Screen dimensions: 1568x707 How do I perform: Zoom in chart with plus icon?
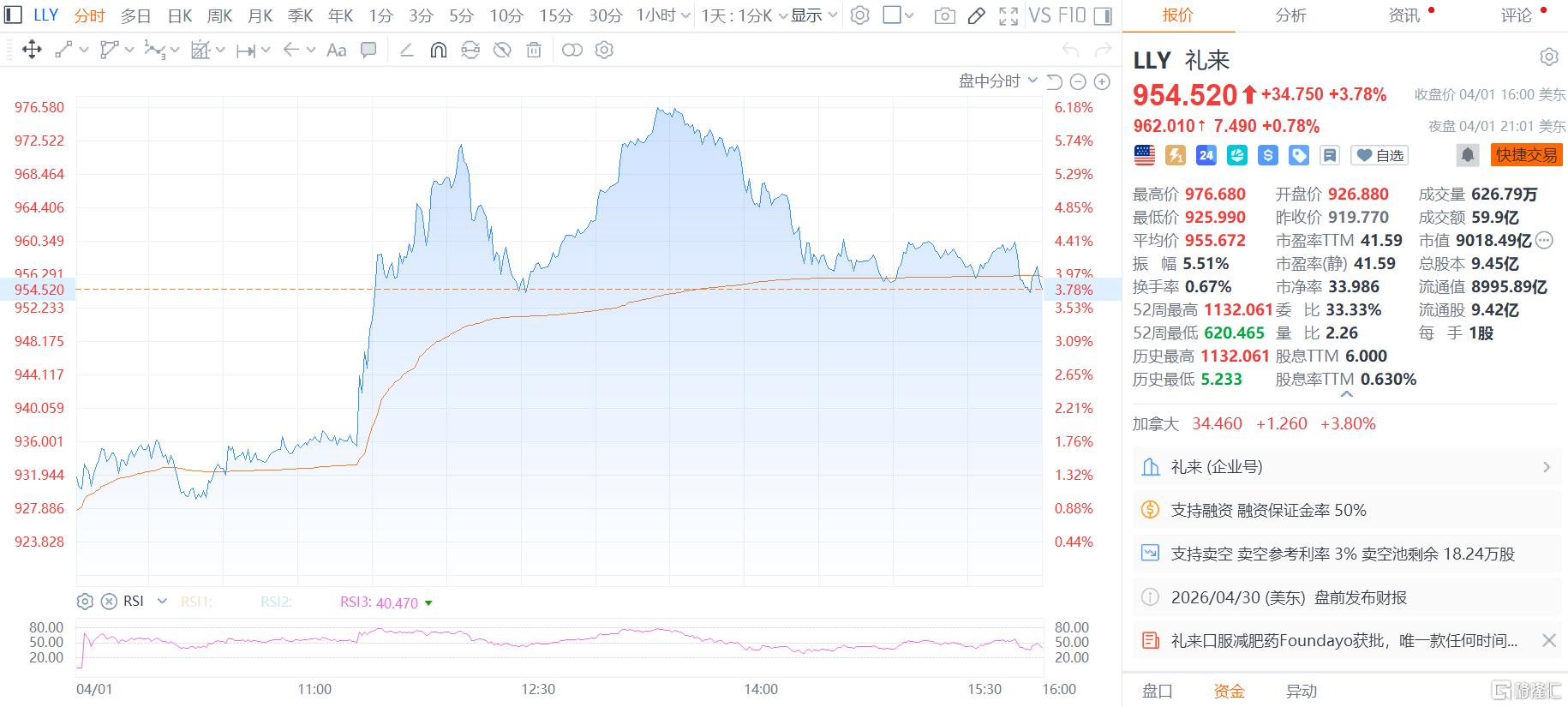pos(1102,81)
